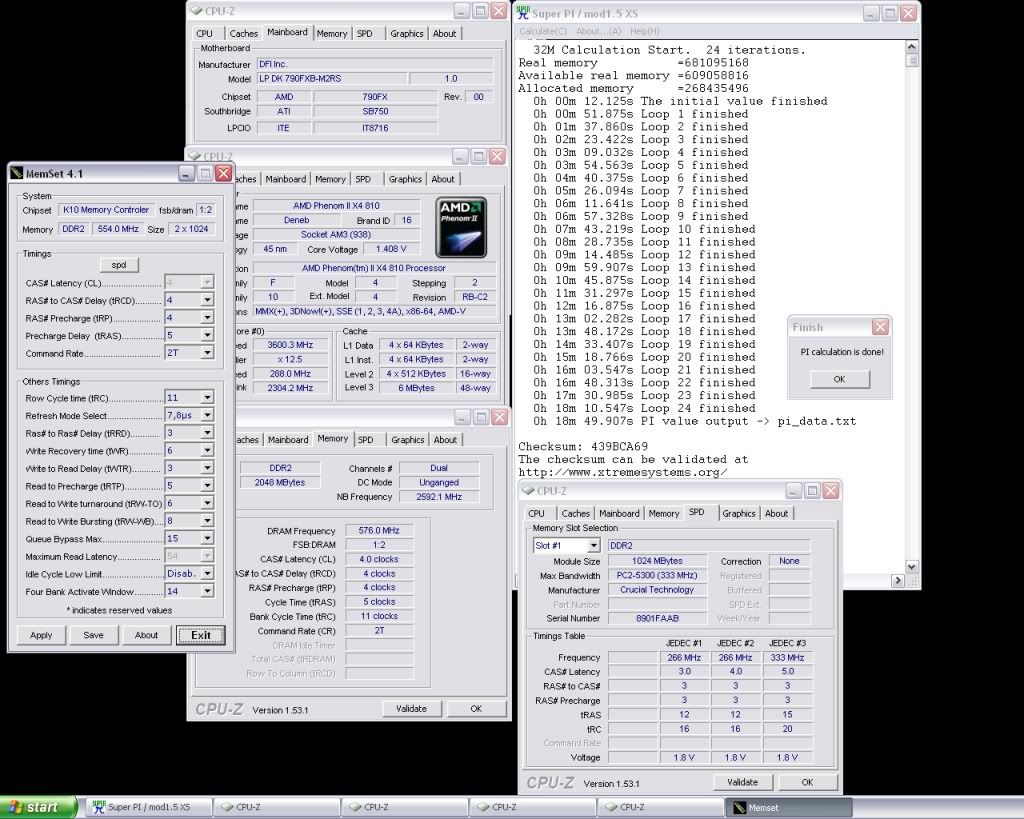The height and width of the screenshot is (819, 1024).
Task: Expand the Row Cycle time (tRC) dropdown
Action: (207, 398)
